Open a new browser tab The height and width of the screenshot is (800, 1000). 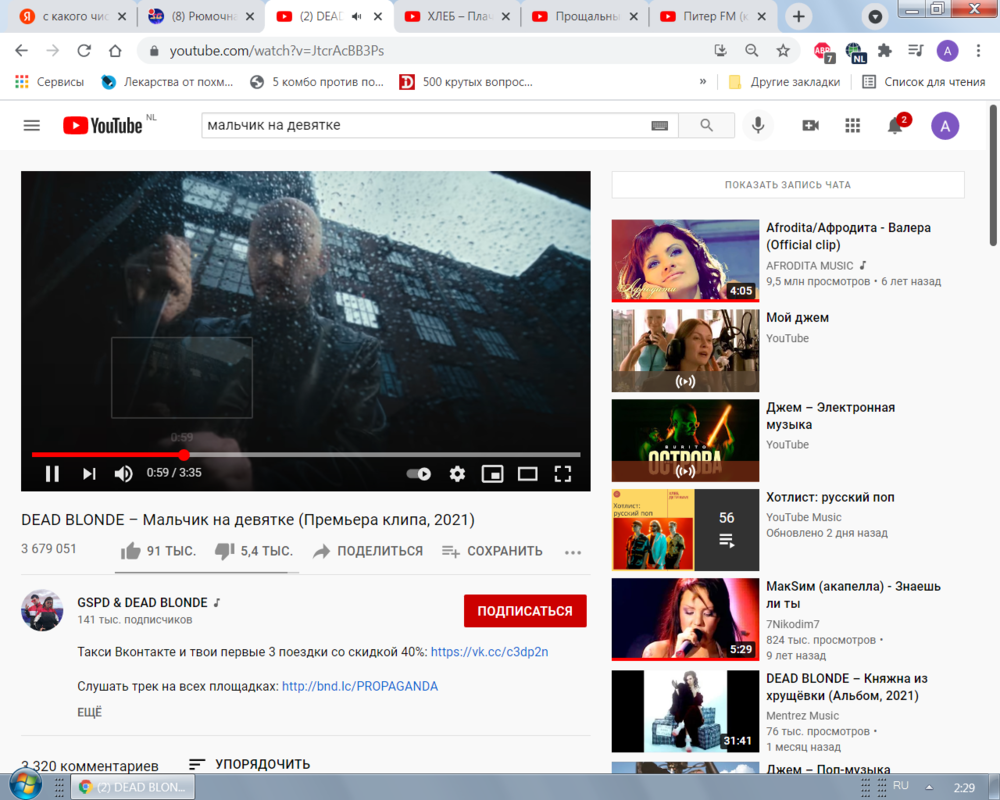[x=798, y=17]
